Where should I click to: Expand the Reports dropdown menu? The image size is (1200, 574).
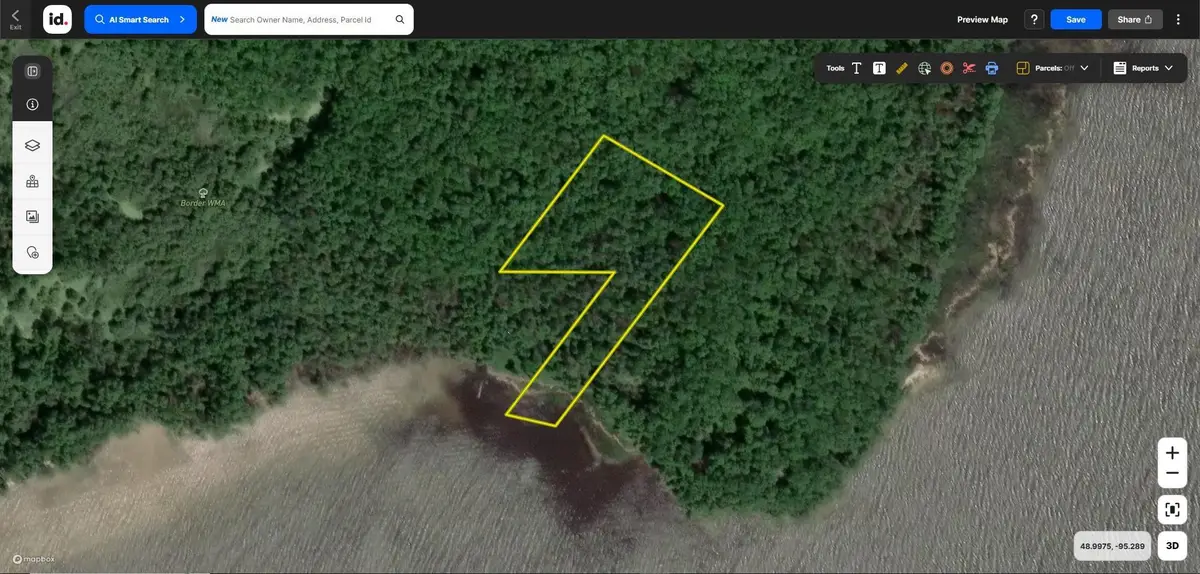coord(1144,68)
